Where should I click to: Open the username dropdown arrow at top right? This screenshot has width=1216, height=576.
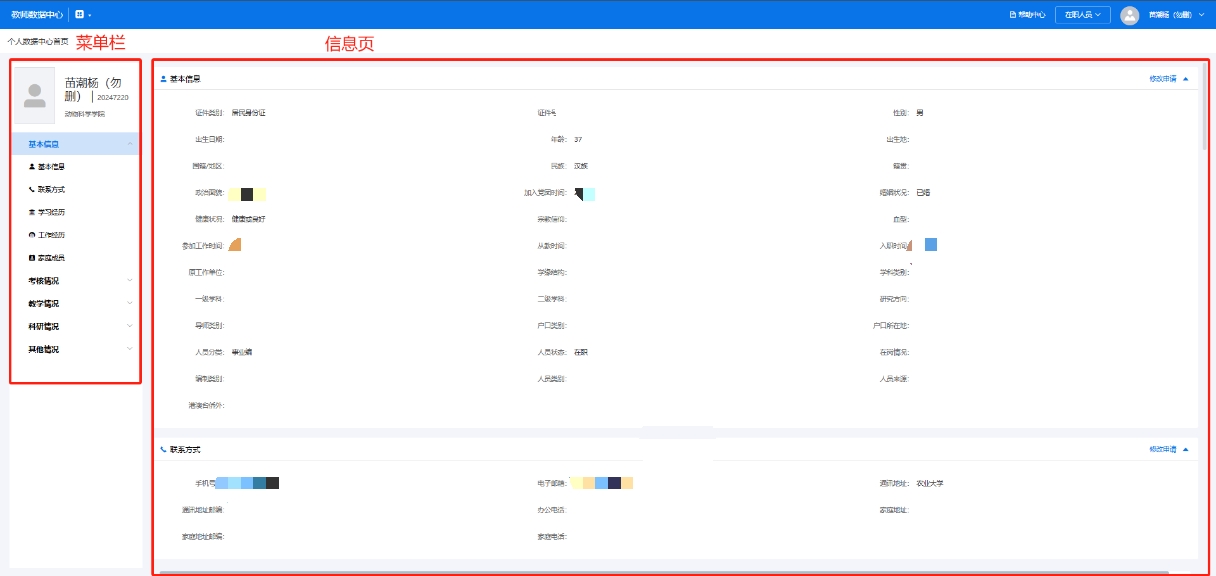coord(1201,15)
